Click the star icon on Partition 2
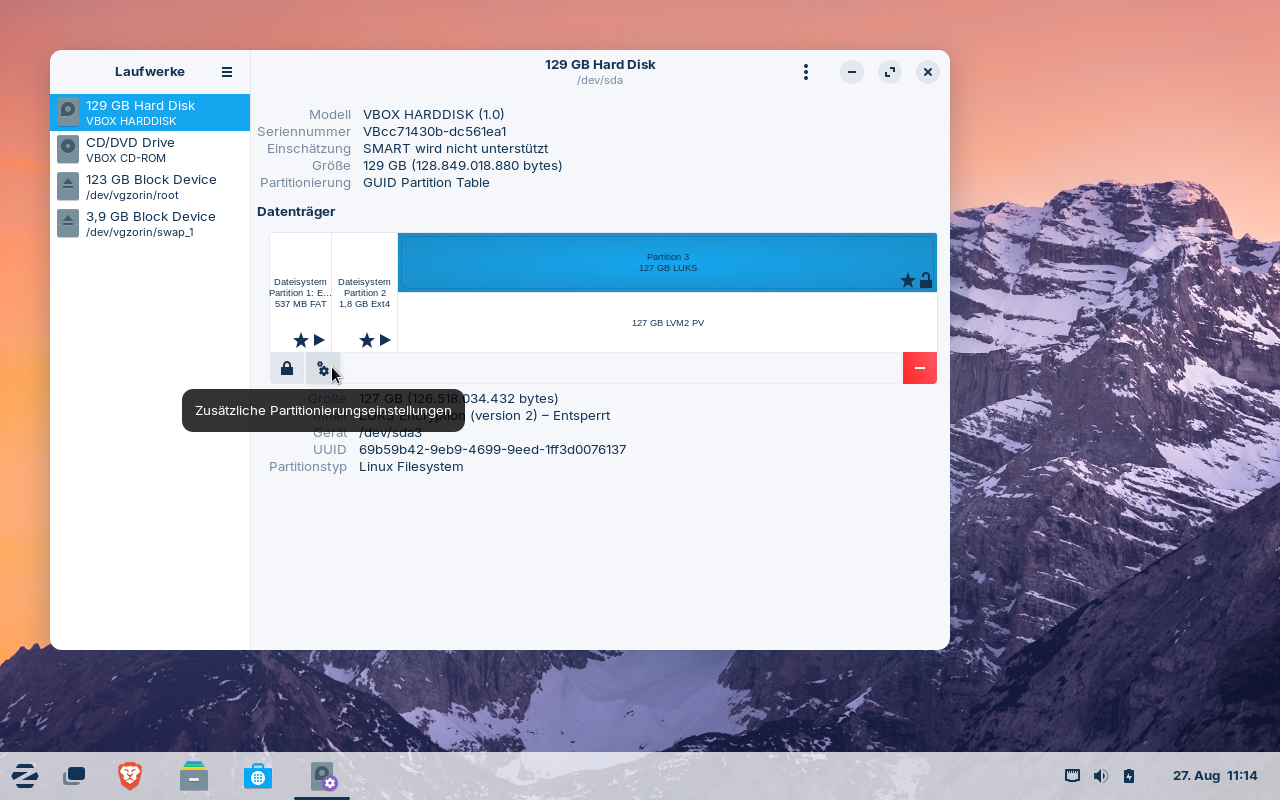Screen dimensions: 1280x800 coord(367,340)
